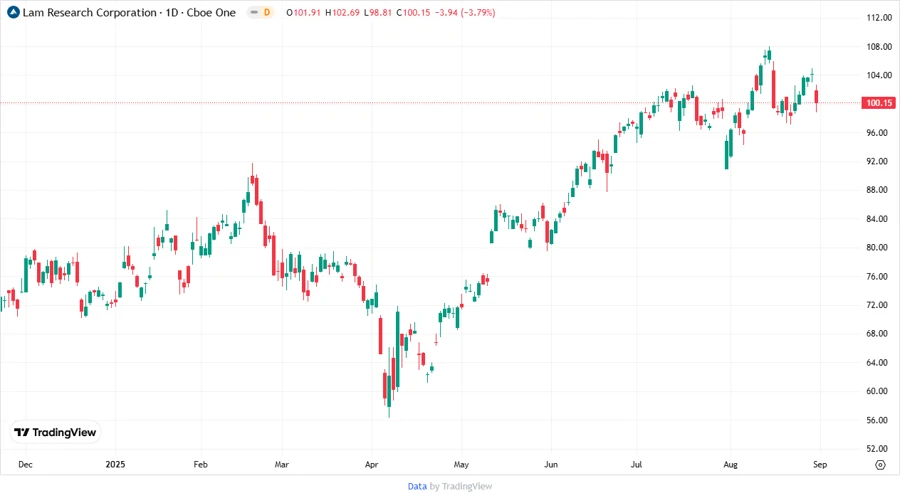Click the 92.00 price axis label
Viewport: 900px width, 498px height.
pyautogui.click(x=879, y=161)
